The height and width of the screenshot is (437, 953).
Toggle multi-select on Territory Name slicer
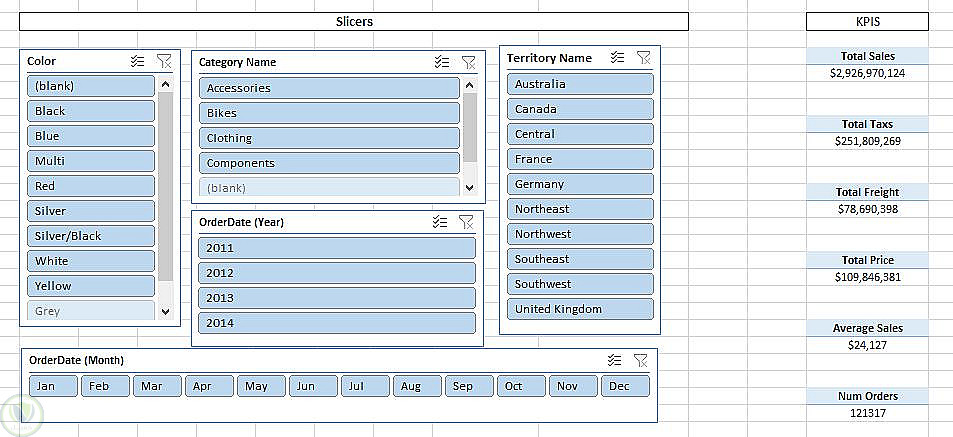(618, 58)
